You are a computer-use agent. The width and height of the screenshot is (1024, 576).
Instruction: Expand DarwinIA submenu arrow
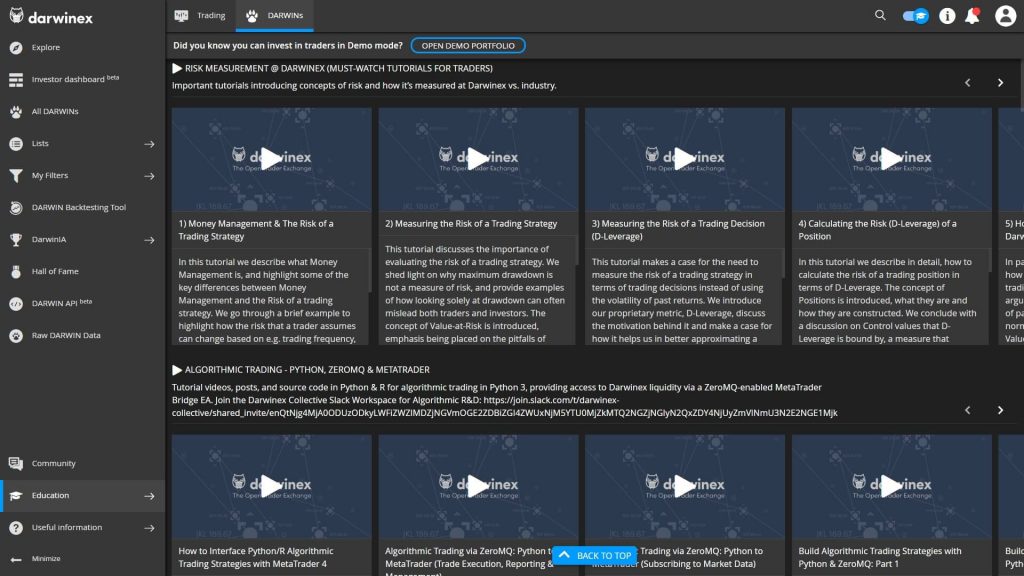(x=150, y=240)
